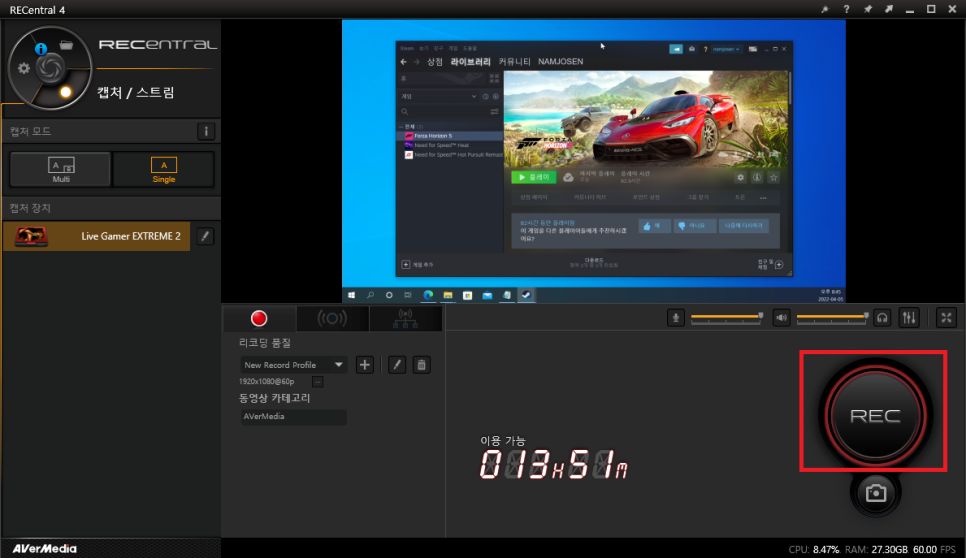Click the big round REC button
The image size is (966, 558).
tap(875, 416)
